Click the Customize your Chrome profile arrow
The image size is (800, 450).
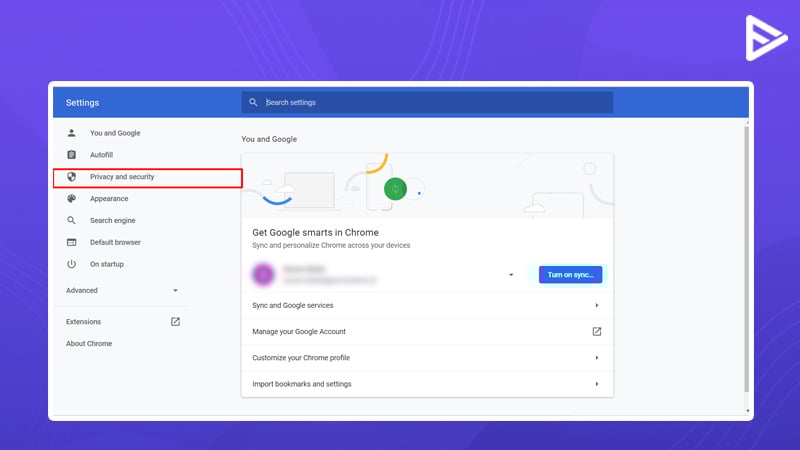596,358
